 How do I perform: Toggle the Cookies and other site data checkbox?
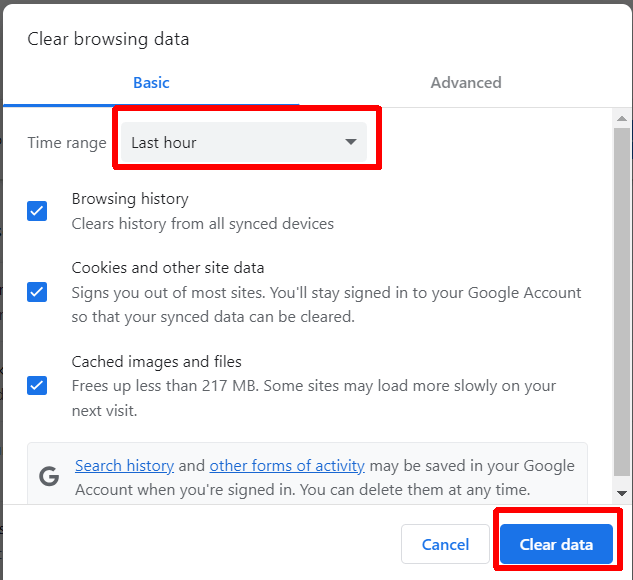click(37, 292)
